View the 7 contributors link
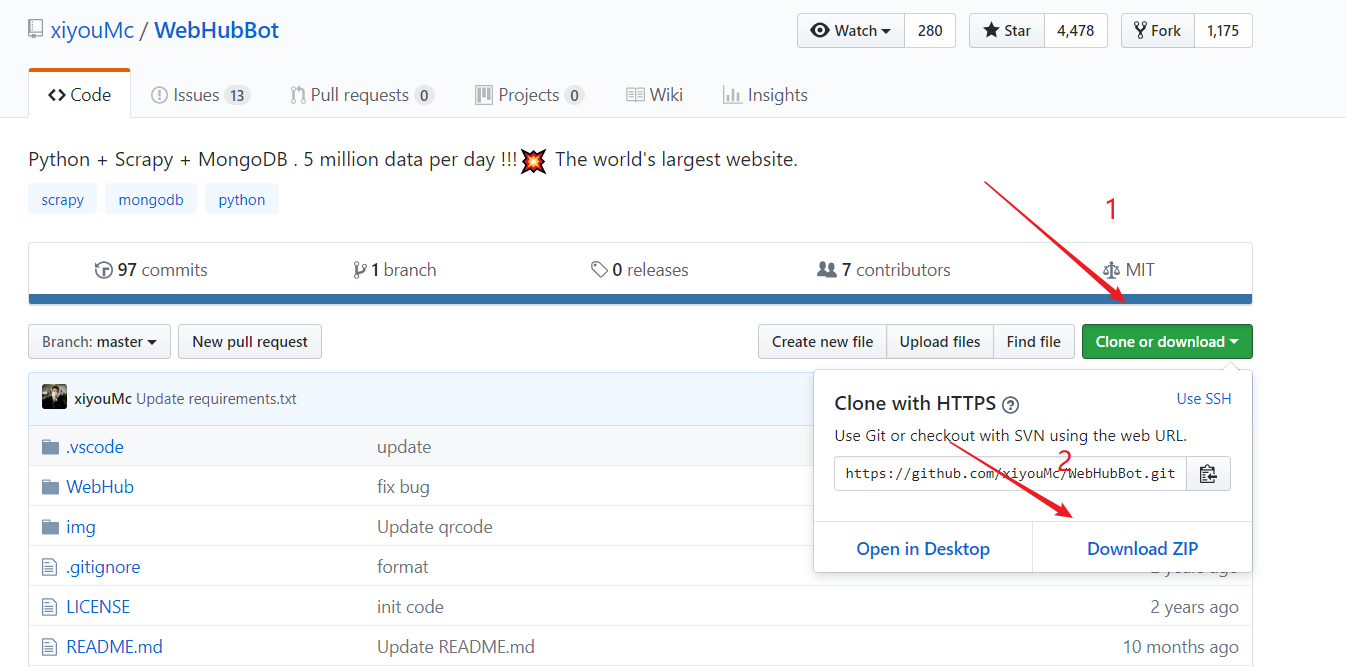This screenshot has height=667, width=1346. point(884,270)
